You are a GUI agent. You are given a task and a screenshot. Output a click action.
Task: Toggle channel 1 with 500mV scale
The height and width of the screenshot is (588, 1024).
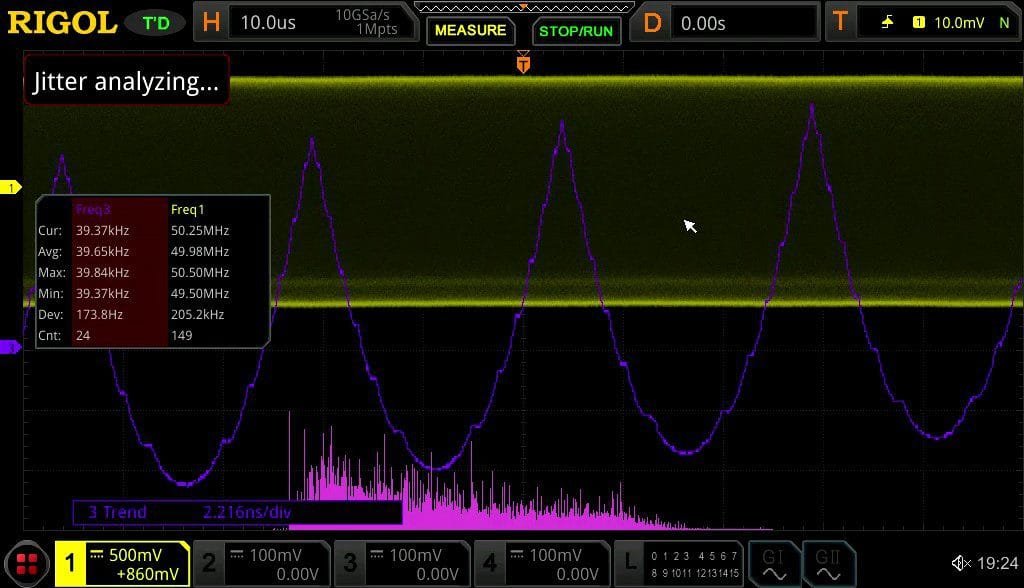[123, 563]
